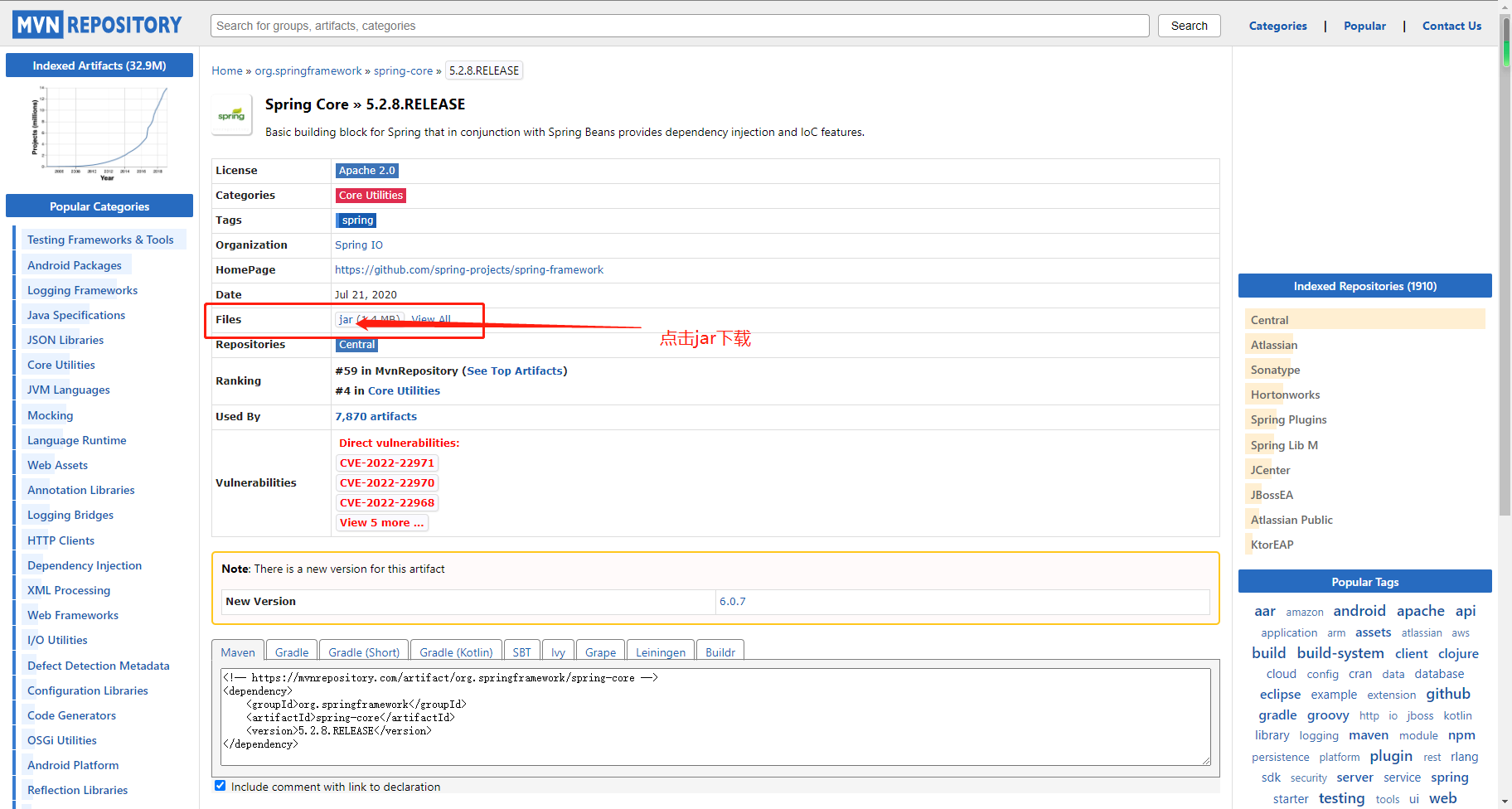Open the Contact Us page
Viewport: 1512px width, 809px height.
(x=1451, y=26)
